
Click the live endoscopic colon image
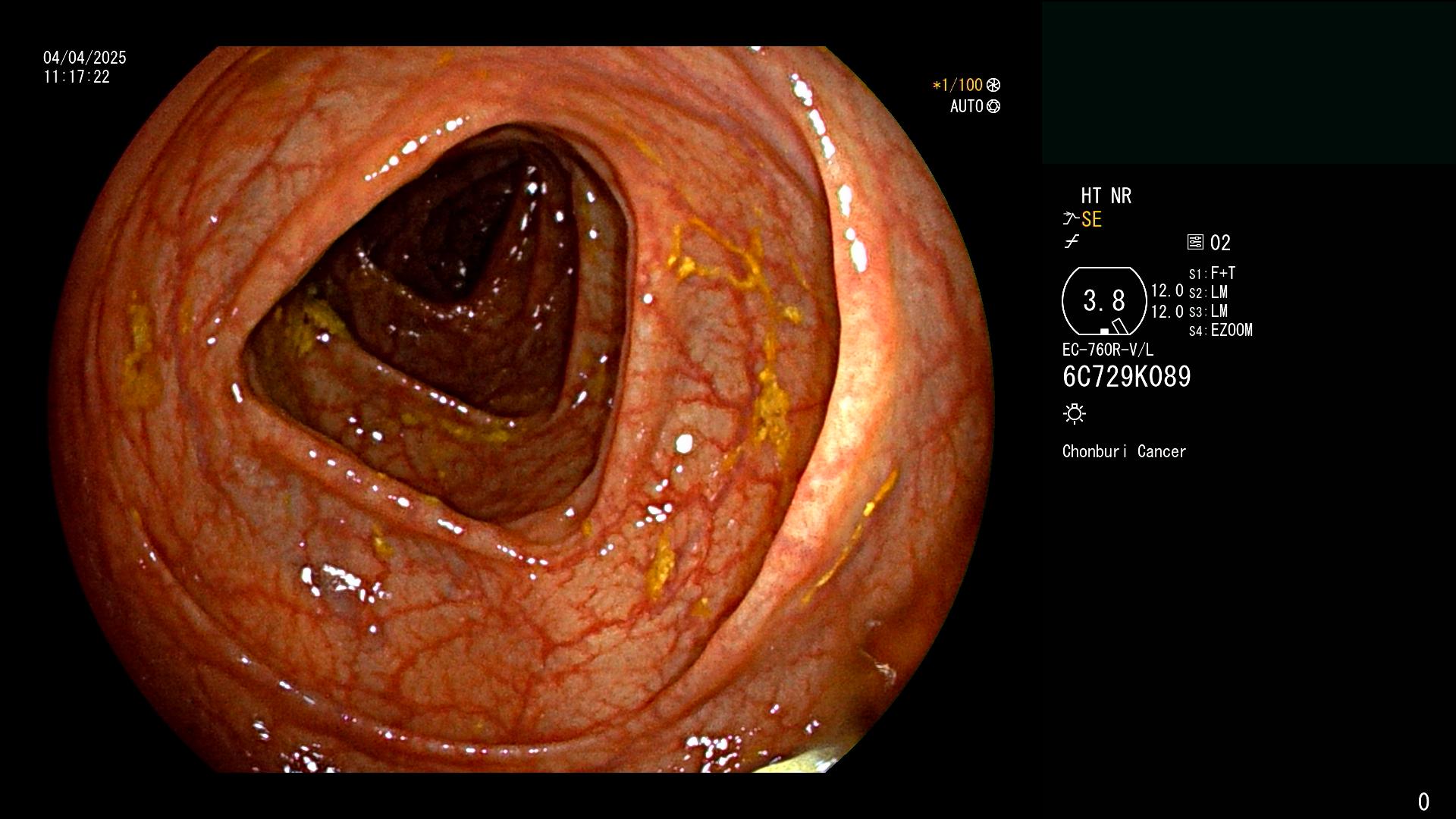(522, 409)
